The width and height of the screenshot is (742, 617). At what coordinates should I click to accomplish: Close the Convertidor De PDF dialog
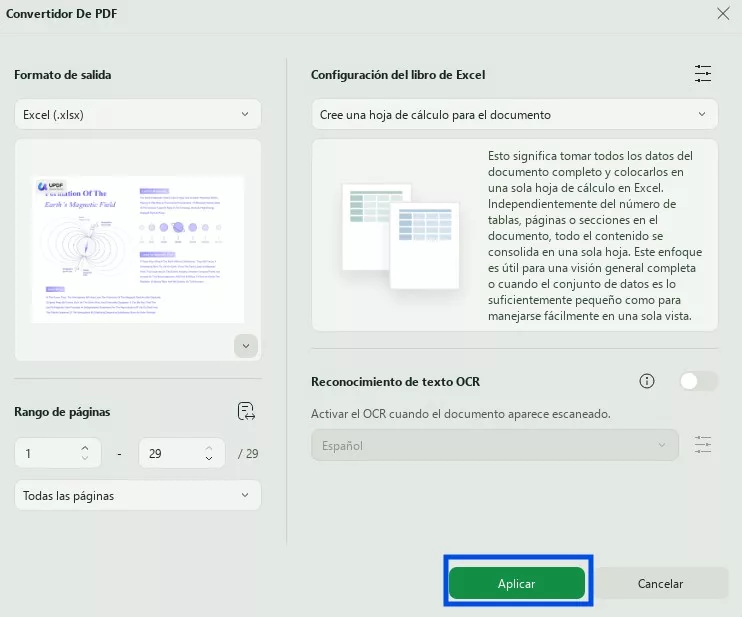click(x=723, y=14)
